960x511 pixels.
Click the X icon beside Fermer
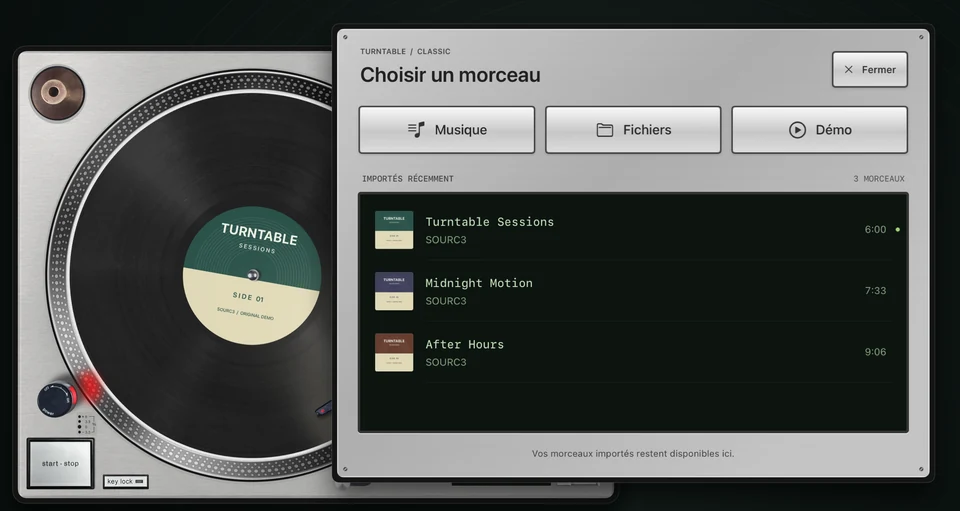pos(849,70)
